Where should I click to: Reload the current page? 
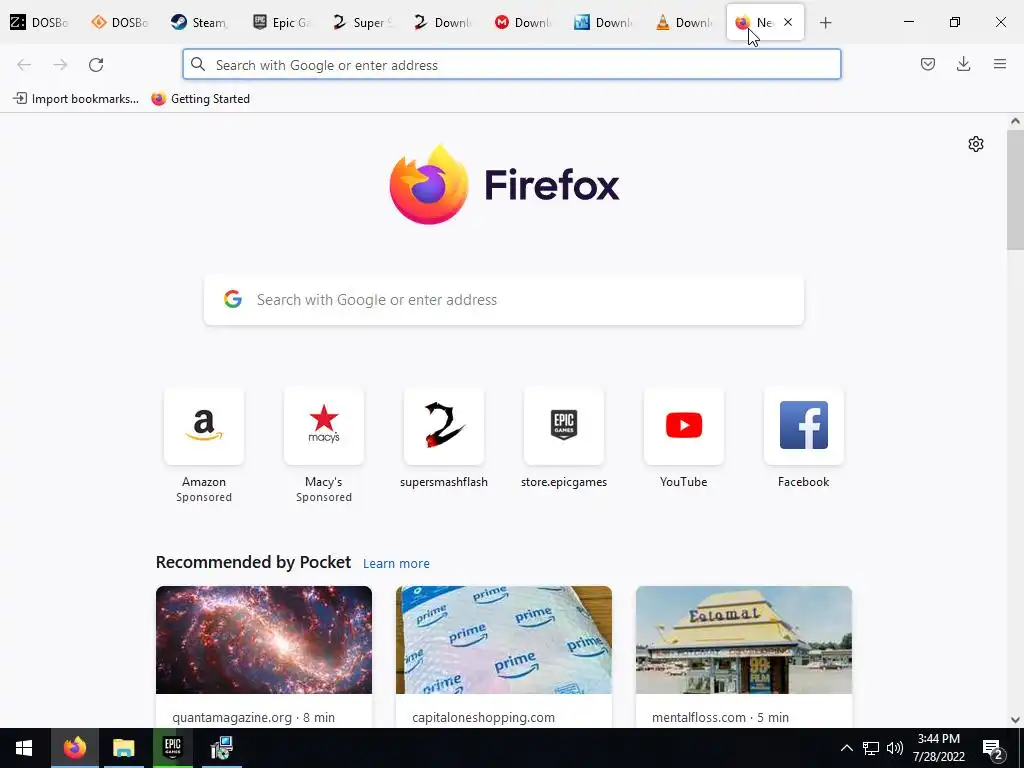click(96, 65)
